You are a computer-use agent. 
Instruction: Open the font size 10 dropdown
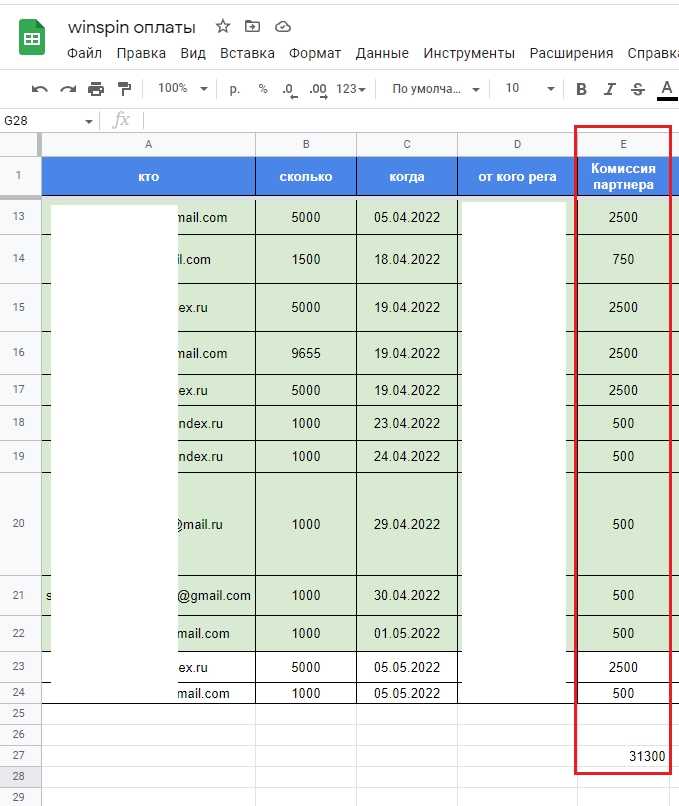point(525,89)
